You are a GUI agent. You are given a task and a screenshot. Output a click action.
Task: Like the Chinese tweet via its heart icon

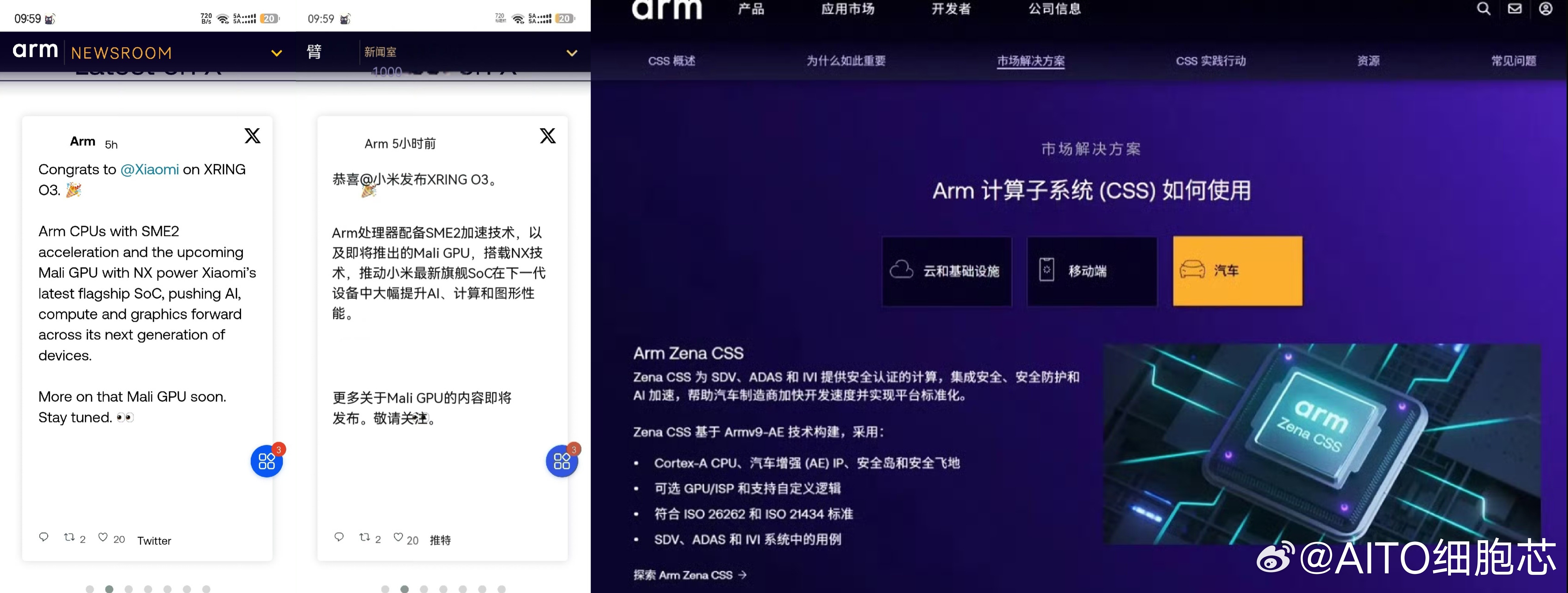[398, 537]
